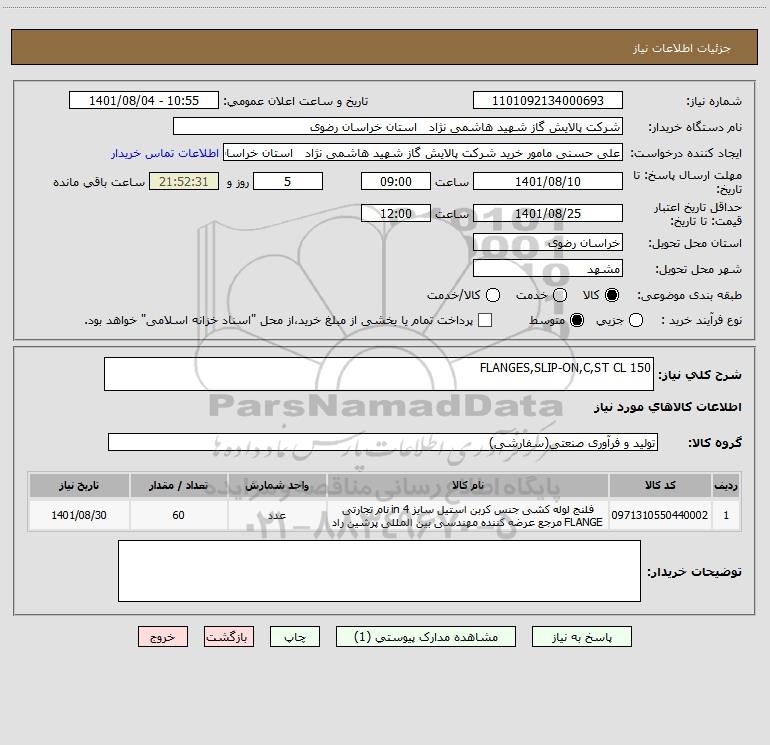Click the خروج exit button
770x745 pixels.
[163, 637]
